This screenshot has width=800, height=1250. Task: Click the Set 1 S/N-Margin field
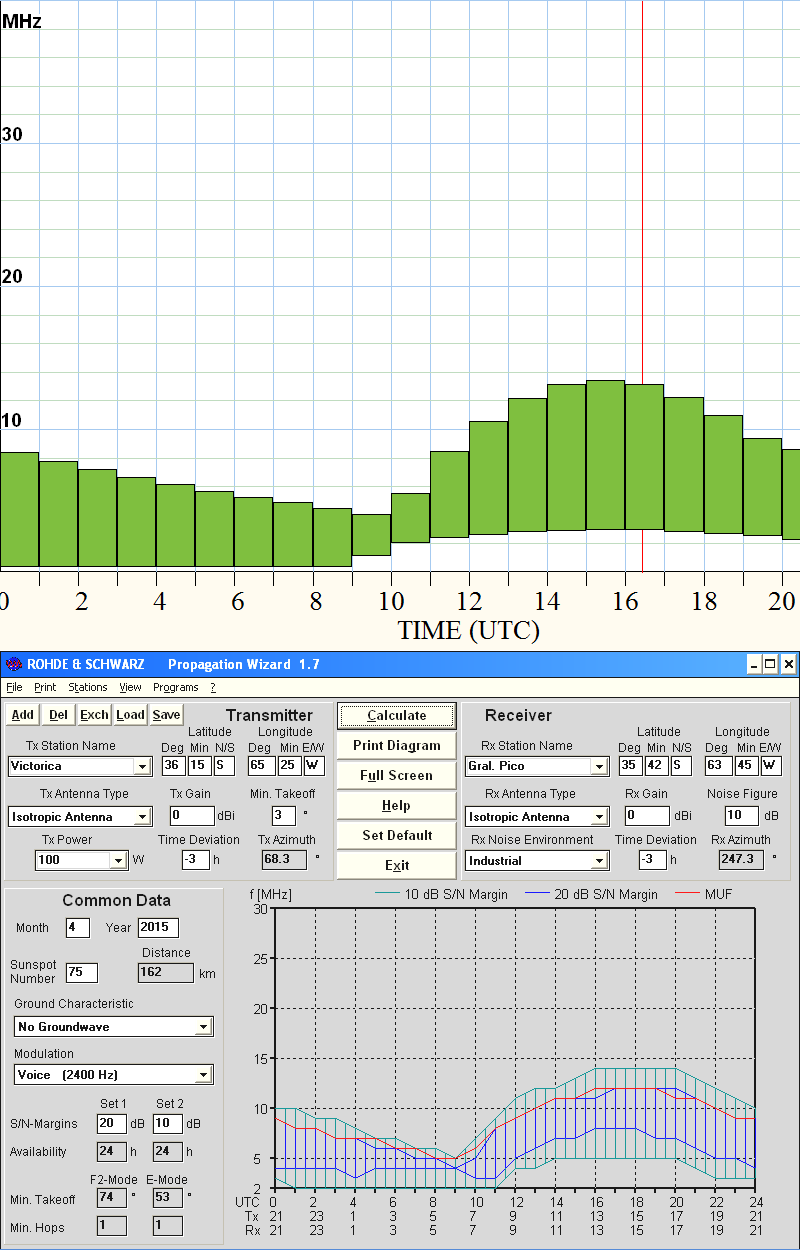[112, 1124]
